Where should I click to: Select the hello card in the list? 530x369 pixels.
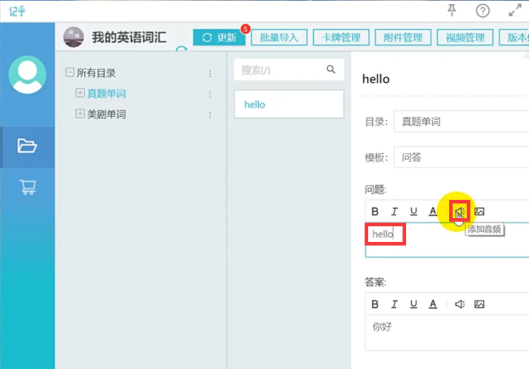pyautogui.click(x=289, y=104)
